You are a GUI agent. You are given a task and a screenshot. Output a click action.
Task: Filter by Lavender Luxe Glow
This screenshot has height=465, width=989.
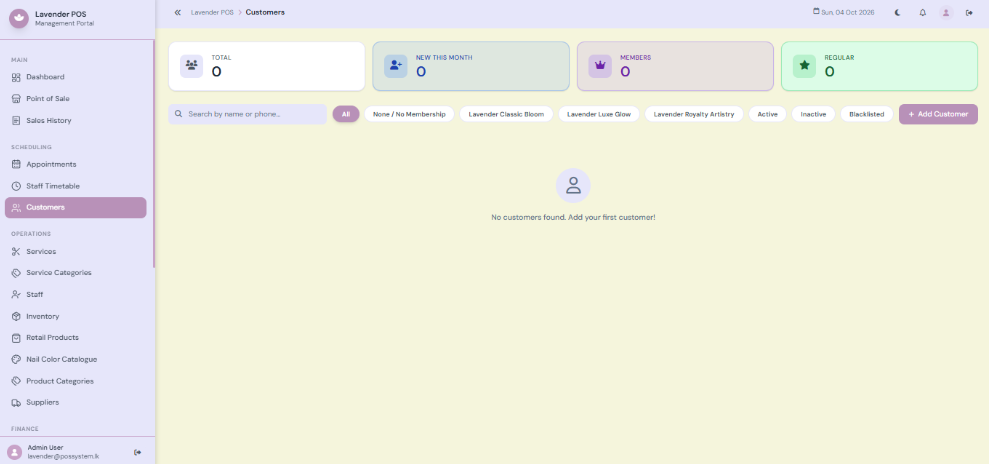[599, 114]
